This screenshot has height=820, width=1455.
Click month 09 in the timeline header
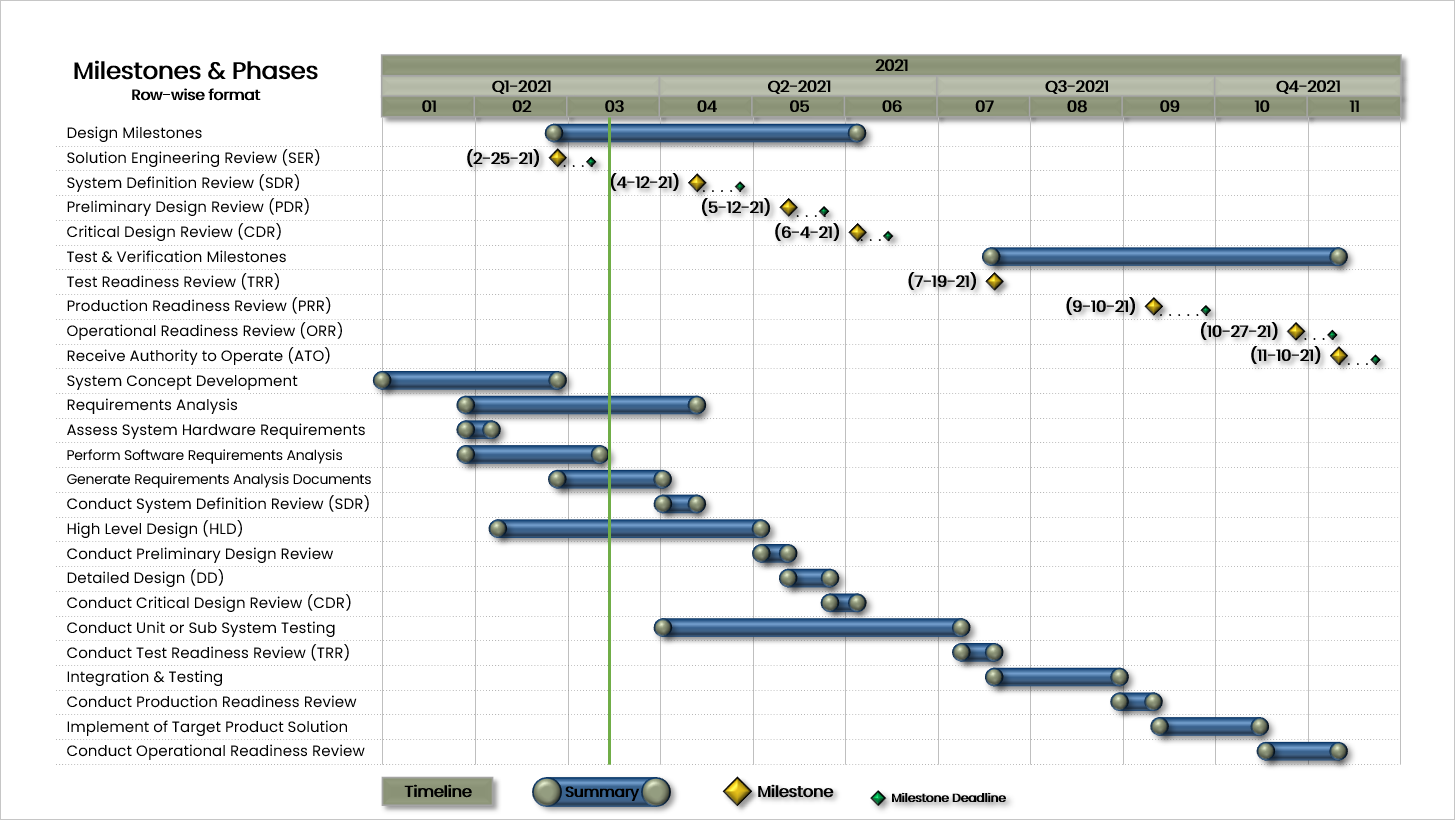tap(1170, 107)
